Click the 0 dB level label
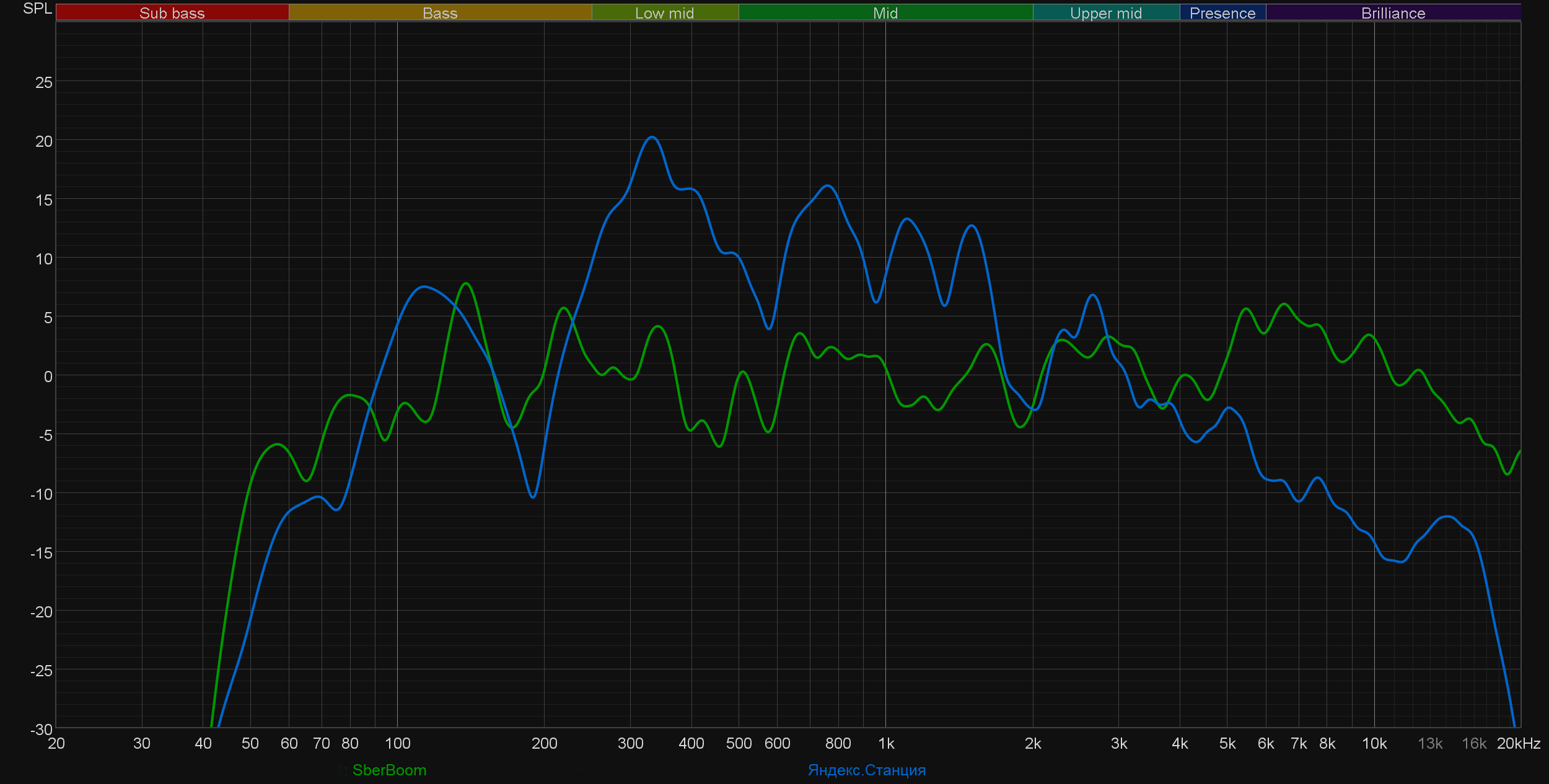The height and width of the screenshot is (784, 1549). coord(48,377)
